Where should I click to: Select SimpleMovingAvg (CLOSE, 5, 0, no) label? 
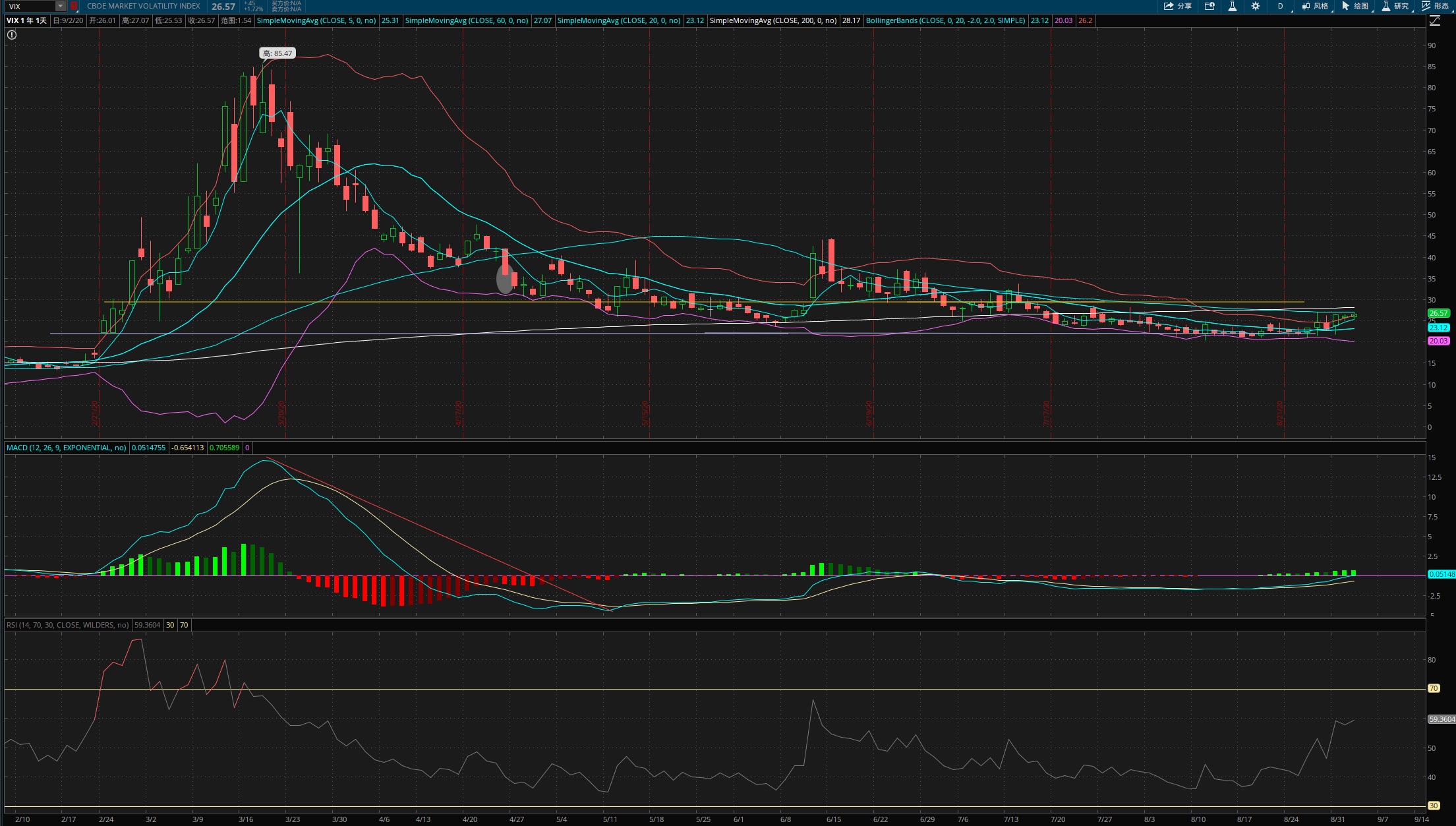[316, 20]
